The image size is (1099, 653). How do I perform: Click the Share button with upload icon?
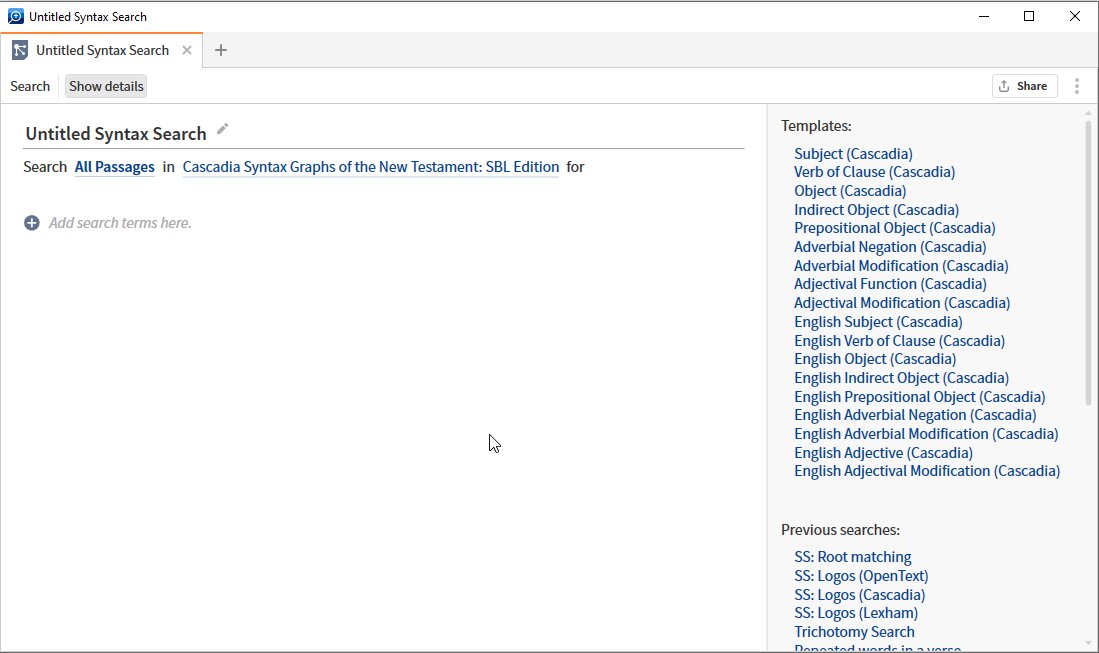[x=1023, y=86]
